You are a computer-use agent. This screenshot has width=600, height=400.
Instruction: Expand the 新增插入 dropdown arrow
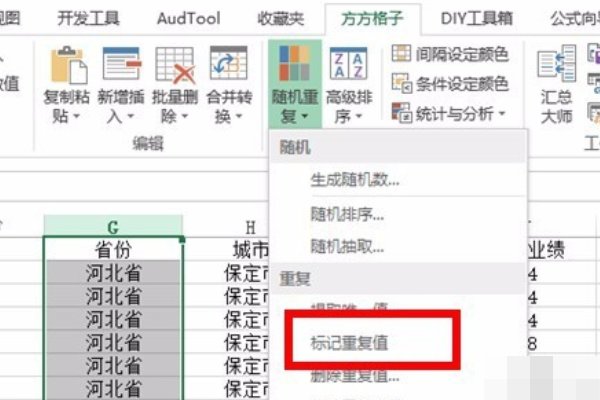click(131, 116)
